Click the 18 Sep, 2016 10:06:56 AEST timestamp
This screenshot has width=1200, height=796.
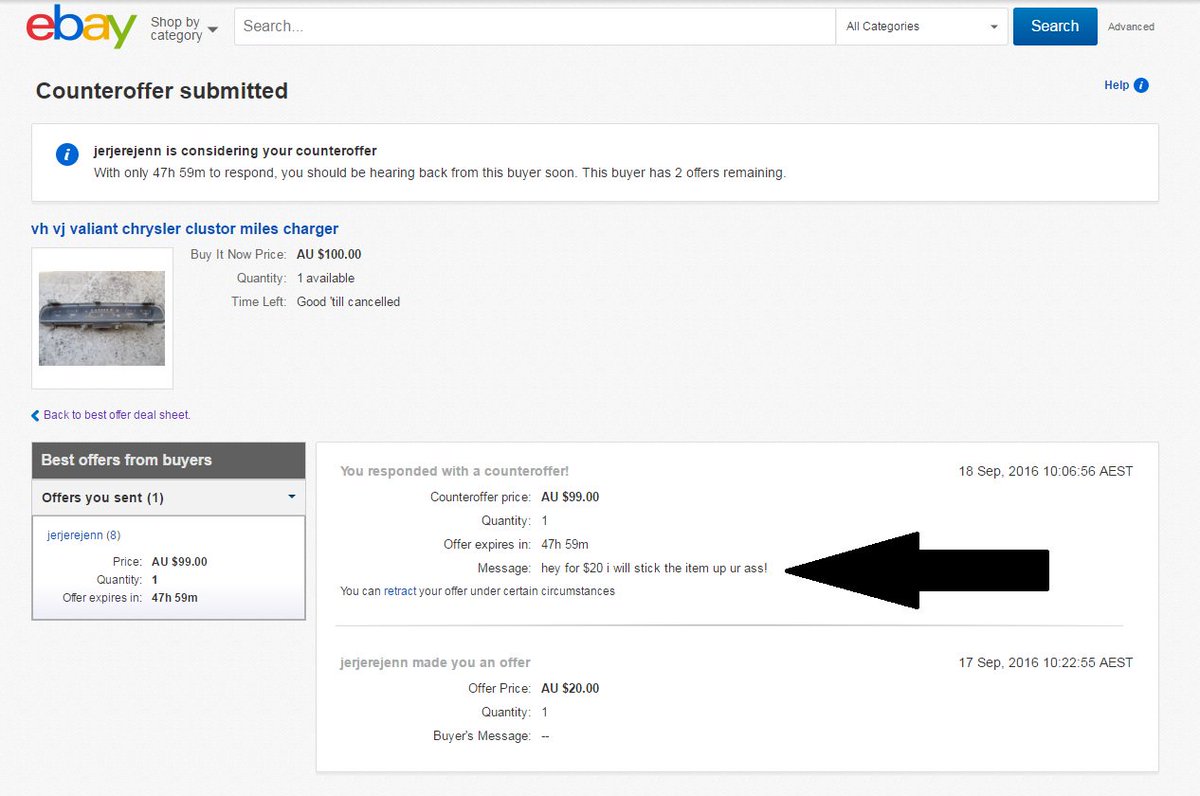pos(1046,471)
